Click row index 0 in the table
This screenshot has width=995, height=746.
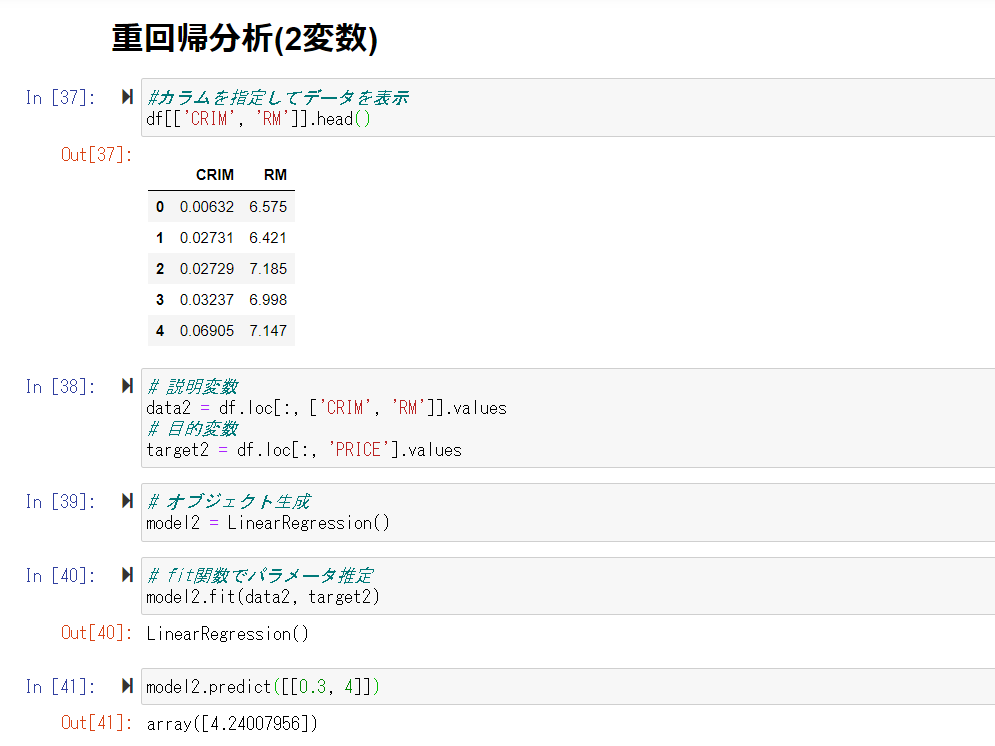pyautogui.click(x=160, y=207)
